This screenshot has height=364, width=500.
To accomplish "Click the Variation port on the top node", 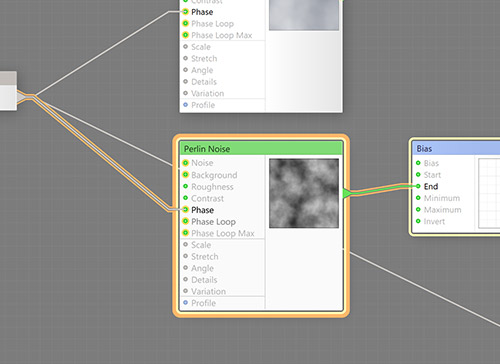I will point(186,93).
